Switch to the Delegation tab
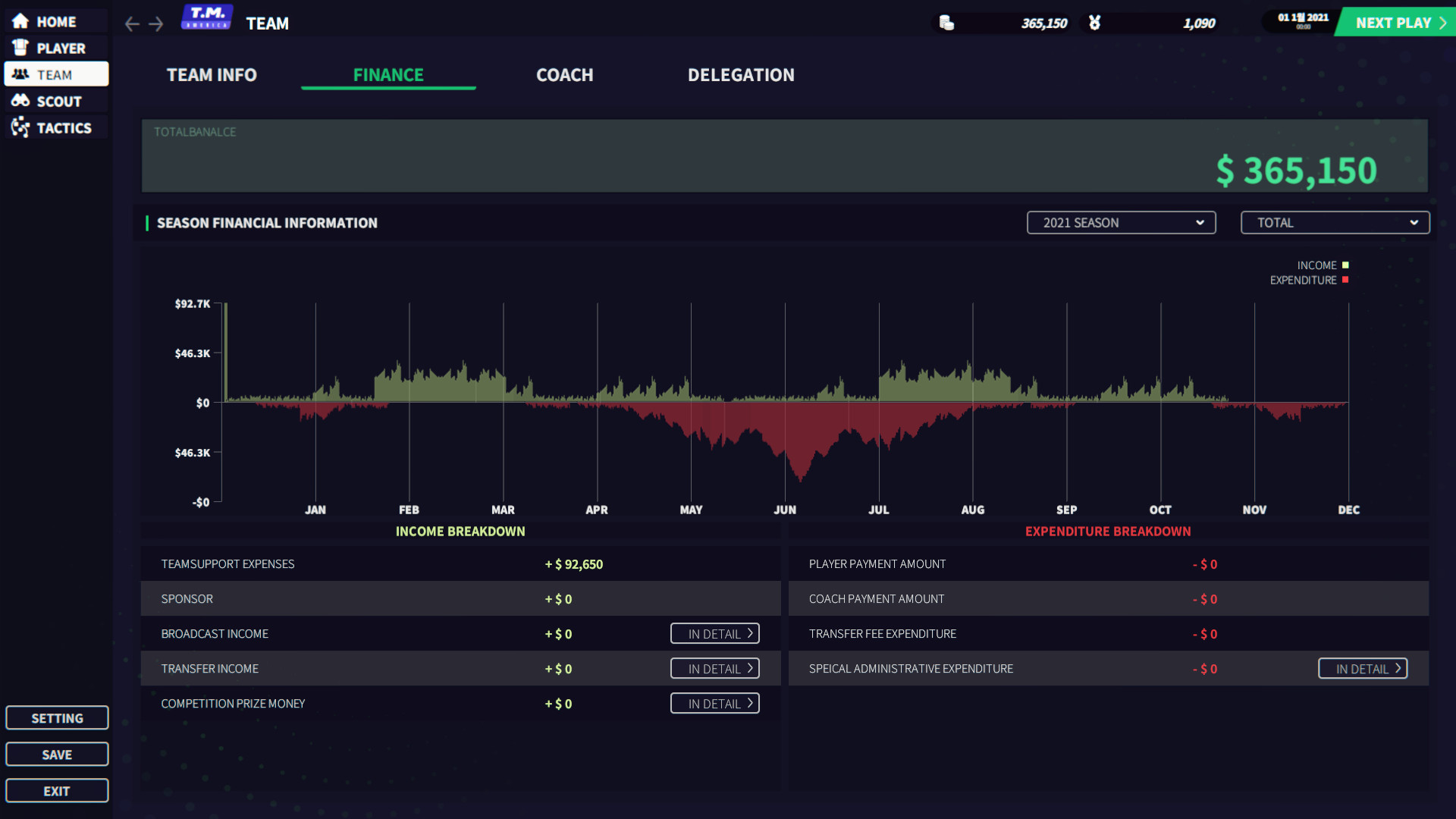Screen dimensions: 1456x819 pos(741,75)
